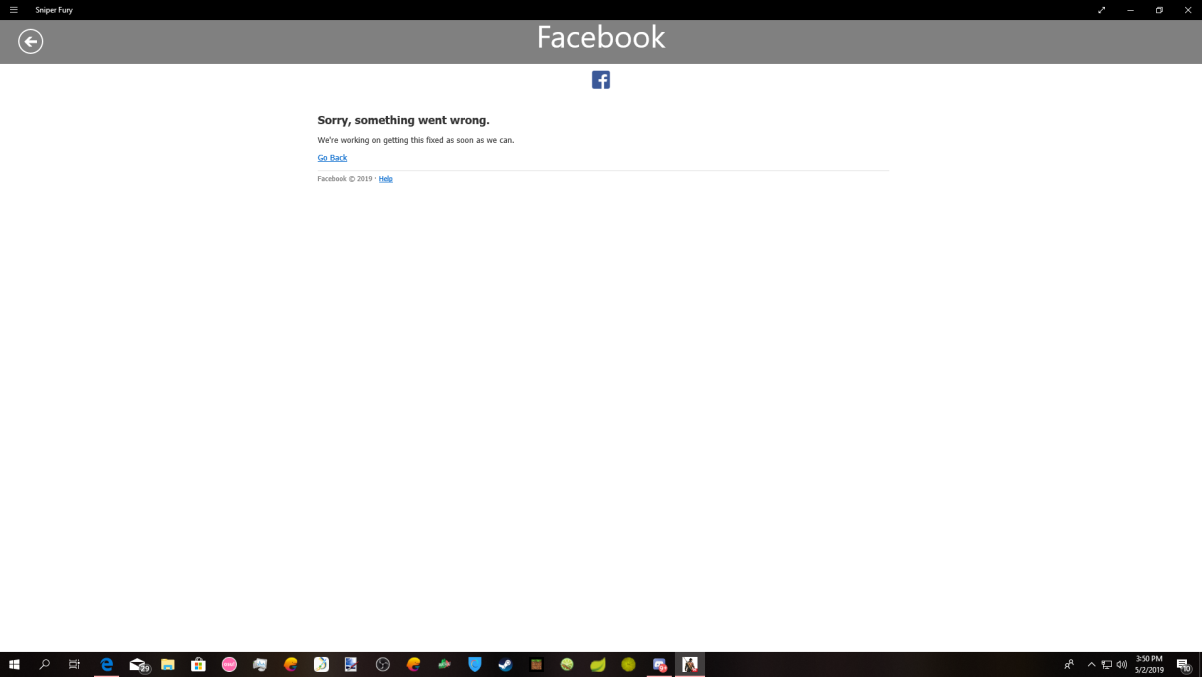Image resolution: width=1202 pixels, height=677 pixels.
Task: Open the Windows Start menu
Action: [x=14, y=664]
